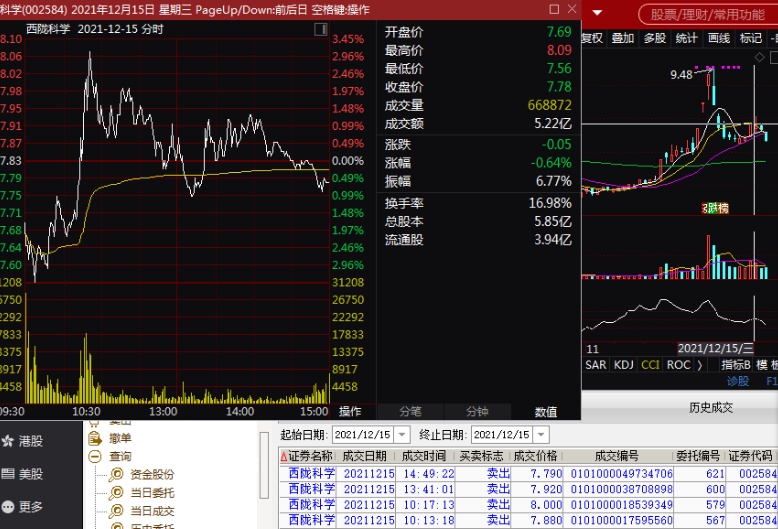Click the diamond icon above K-line chart
Viewport: 778px width, 529px height.
759,58
